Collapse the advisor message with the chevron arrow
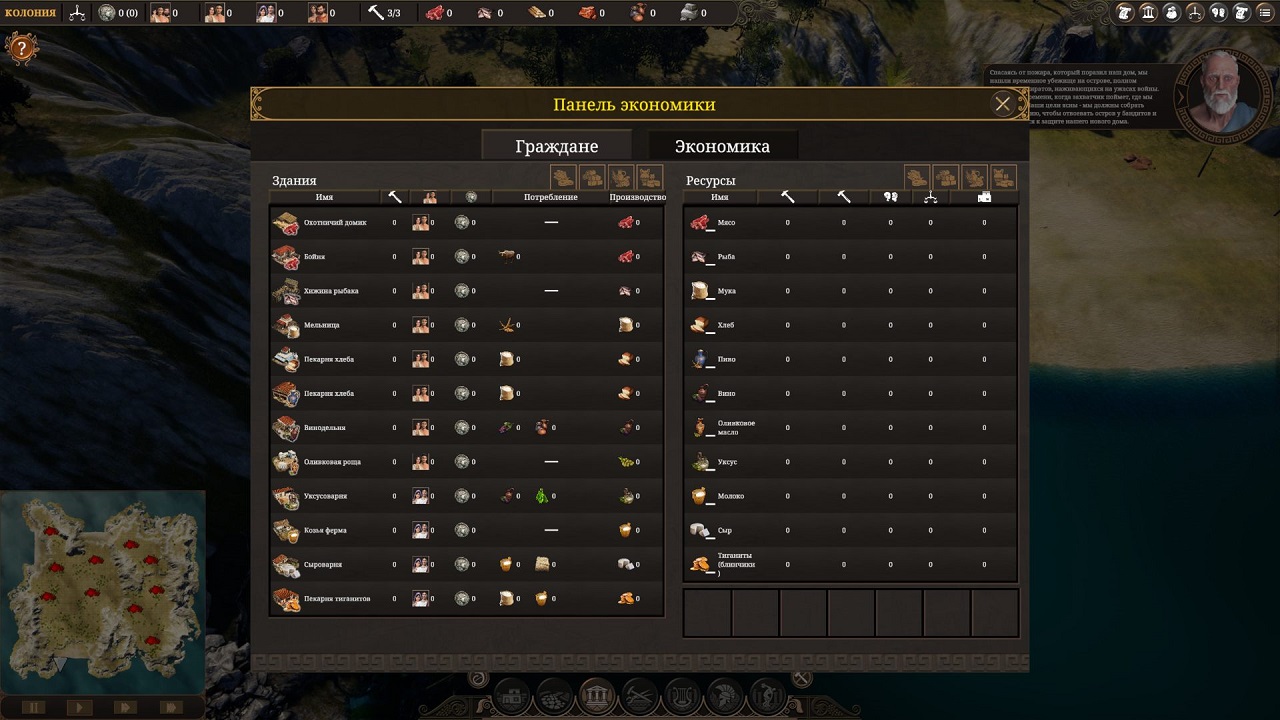1280x720 pixels. [1179, 97]
